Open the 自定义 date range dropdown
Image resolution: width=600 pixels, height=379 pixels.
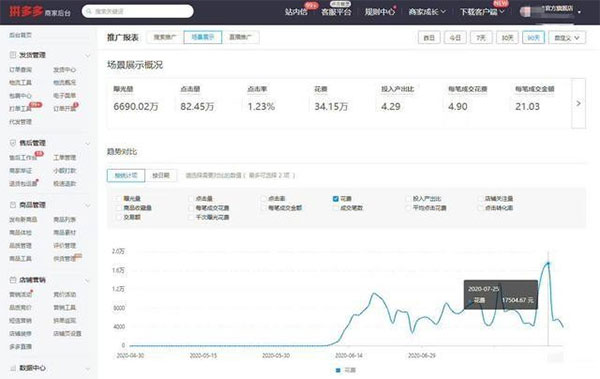[567, 38]
